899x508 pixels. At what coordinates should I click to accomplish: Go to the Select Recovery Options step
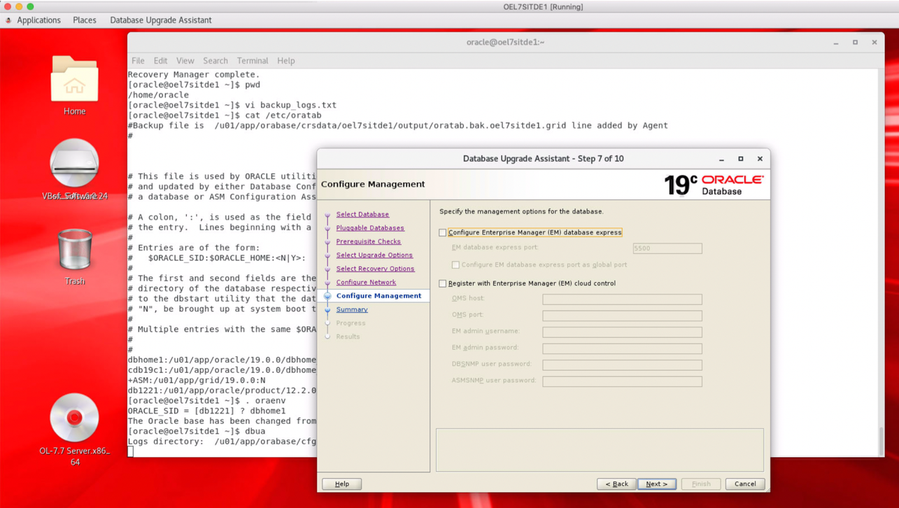375,269
